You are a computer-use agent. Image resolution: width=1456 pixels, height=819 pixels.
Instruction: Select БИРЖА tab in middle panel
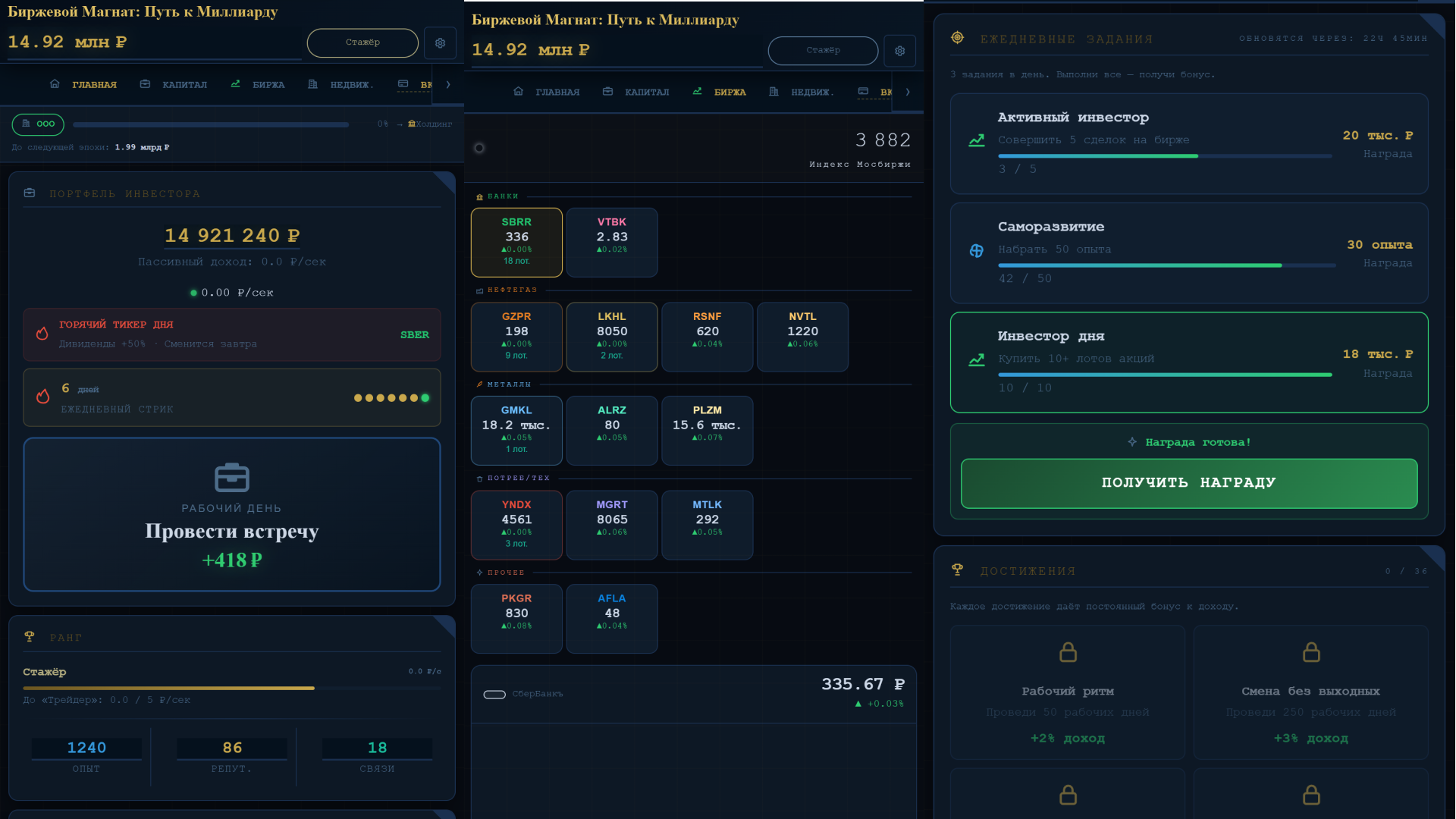click(720, 92)
